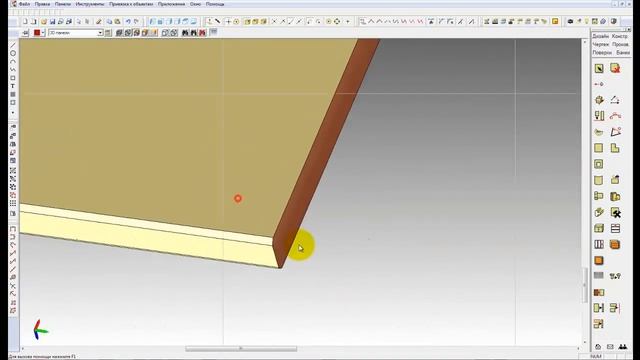Redo the last undone action
Viewport: 640px width, 360px height.
pyautogui.click(x=136, y=21)
